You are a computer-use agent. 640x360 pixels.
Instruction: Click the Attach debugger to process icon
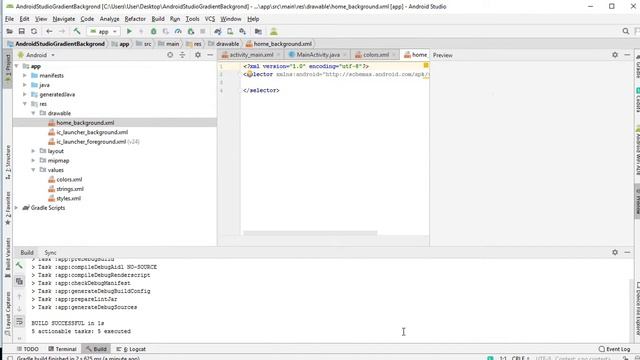coord(191,31)
